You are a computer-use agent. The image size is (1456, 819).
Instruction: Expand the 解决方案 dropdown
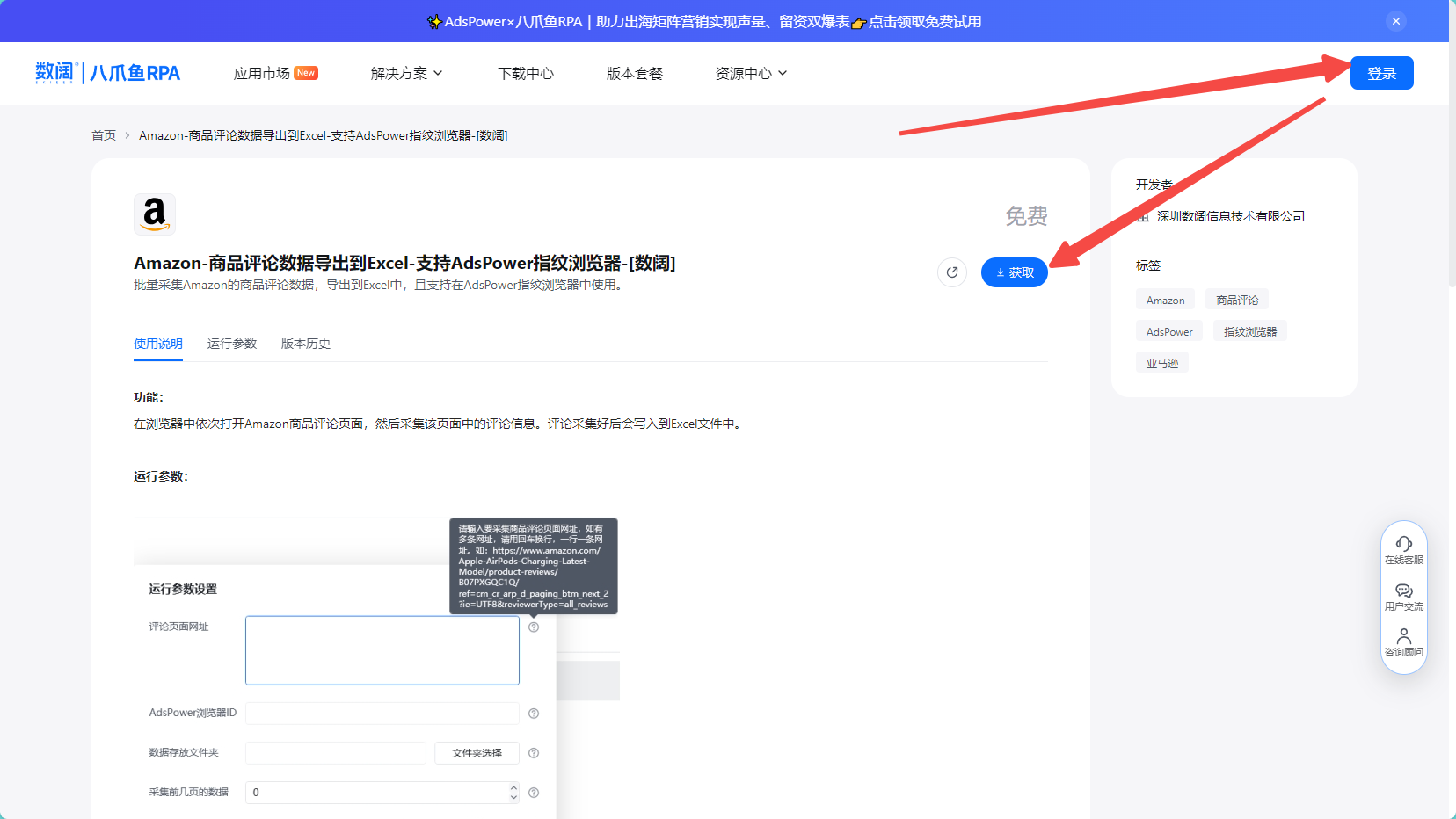tap(406, 73)
